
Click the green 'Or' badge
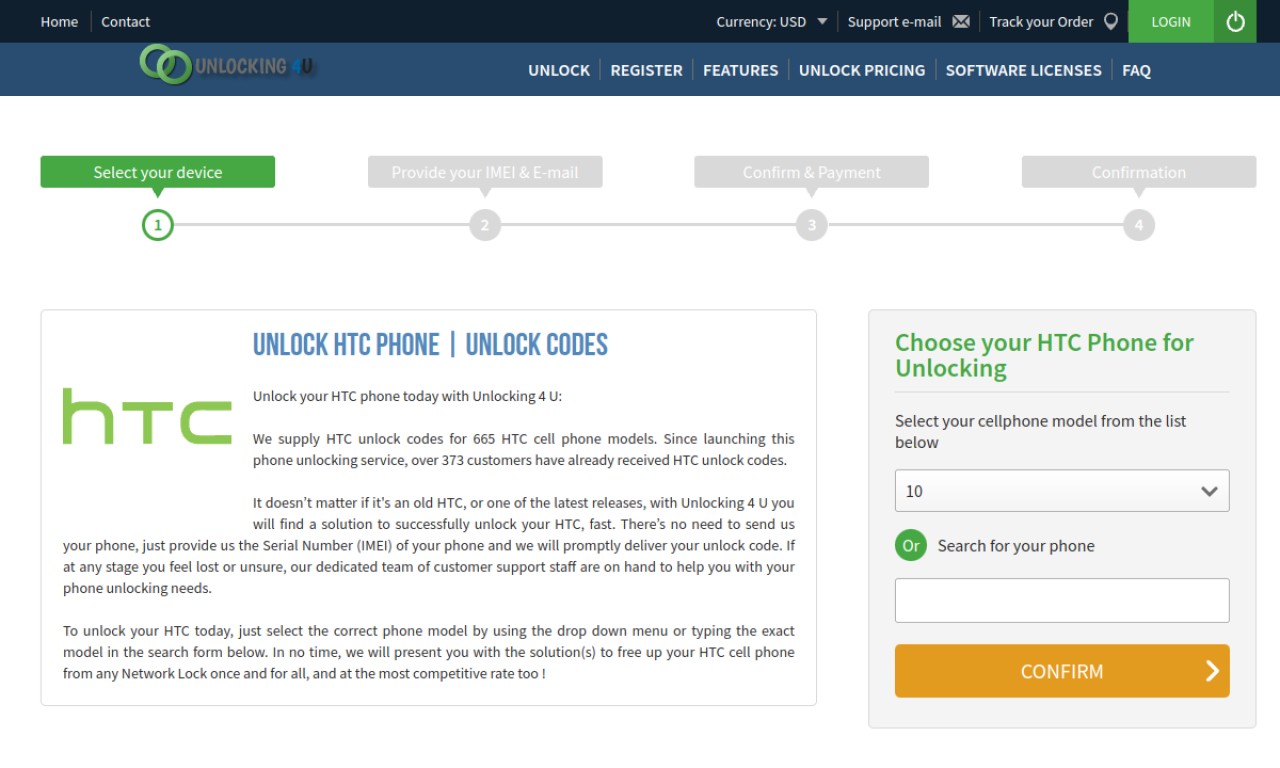pos(911,546)
